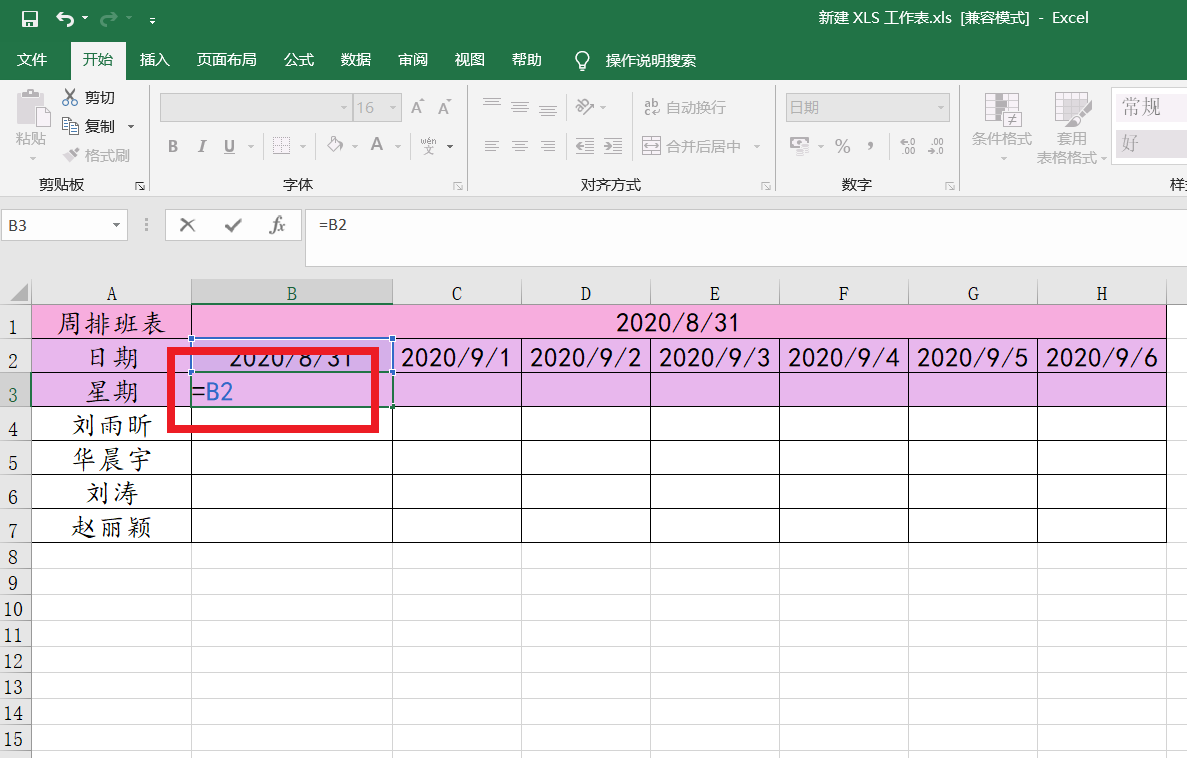1187x758 pixels.
Task: Switch to the 帮助 tab
Action: point(527,60)
